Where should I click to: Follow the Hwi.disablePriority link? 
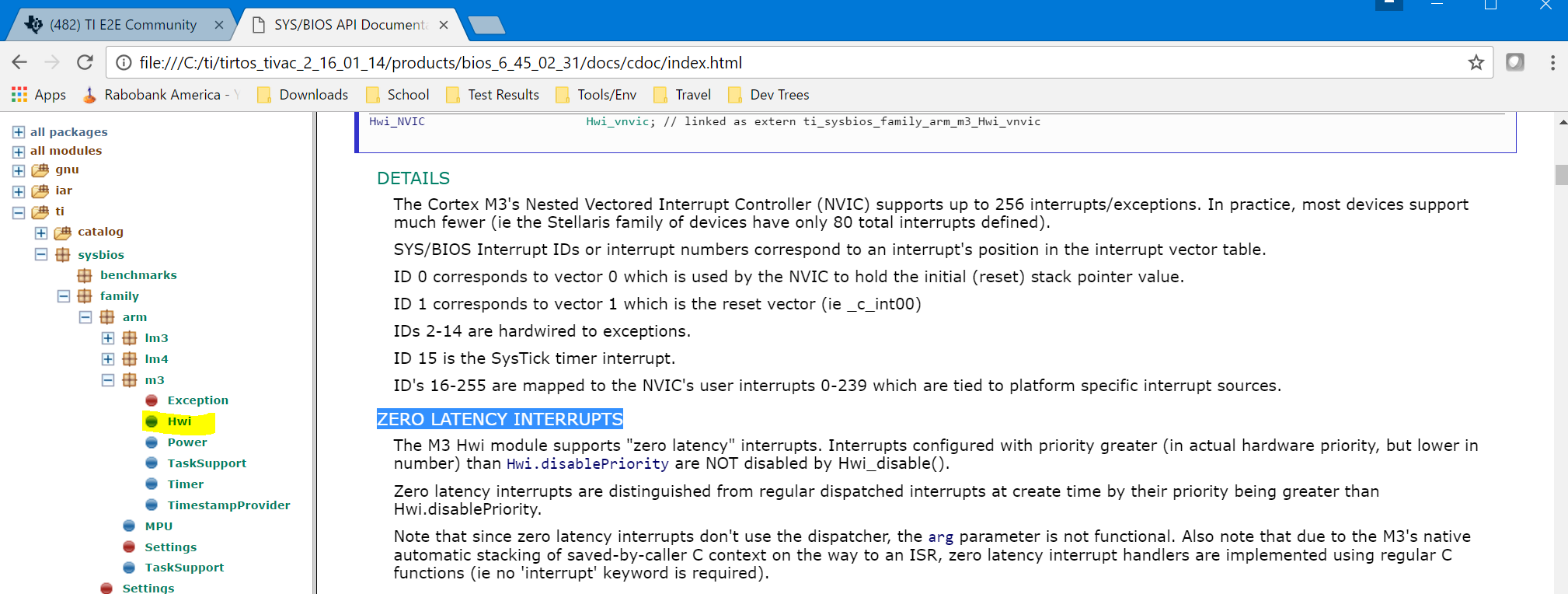[x=587, y=464]
